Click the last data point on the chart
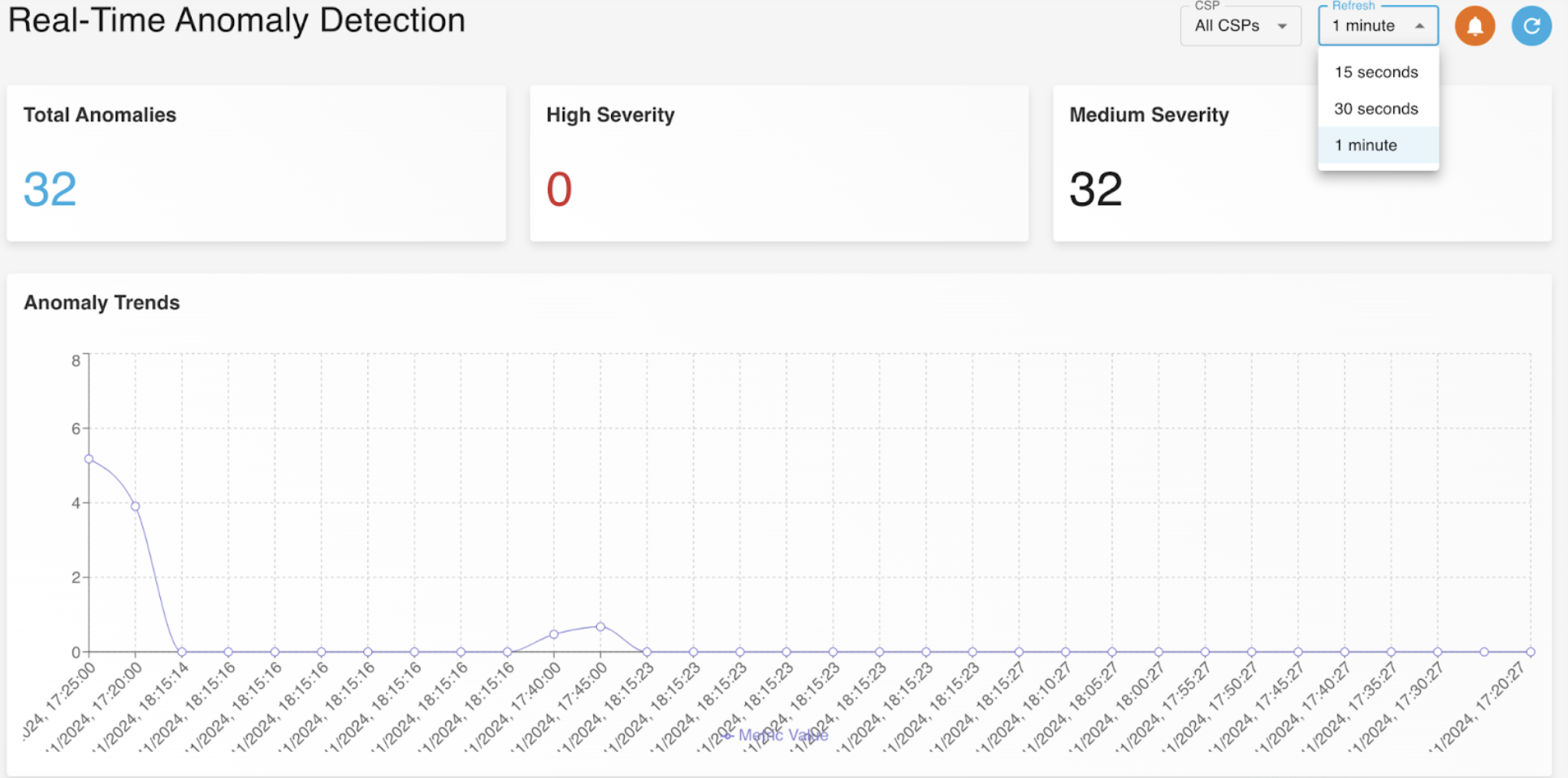Image resolution: width=1568 pixels, height=778 pixels. click(x=1531, y=651)
